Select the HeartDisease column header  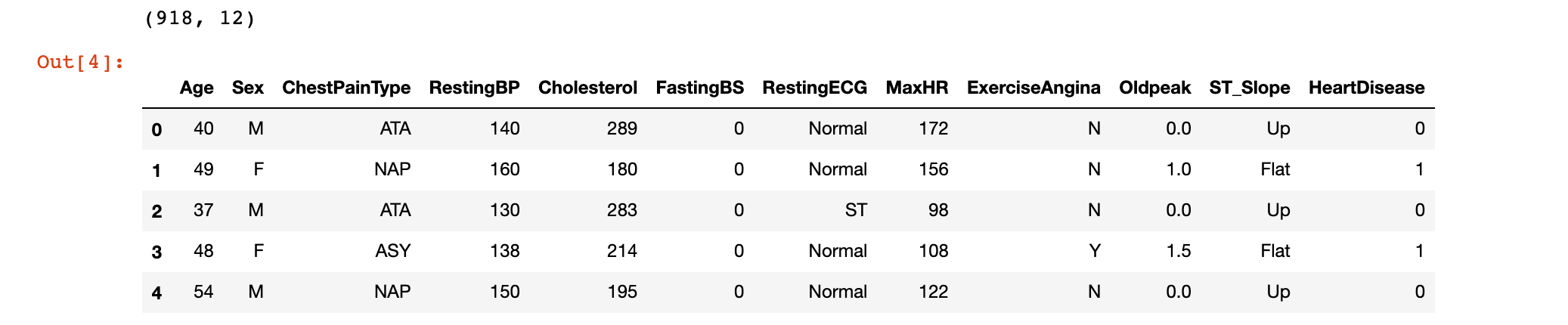click(x=1366, y=88)
